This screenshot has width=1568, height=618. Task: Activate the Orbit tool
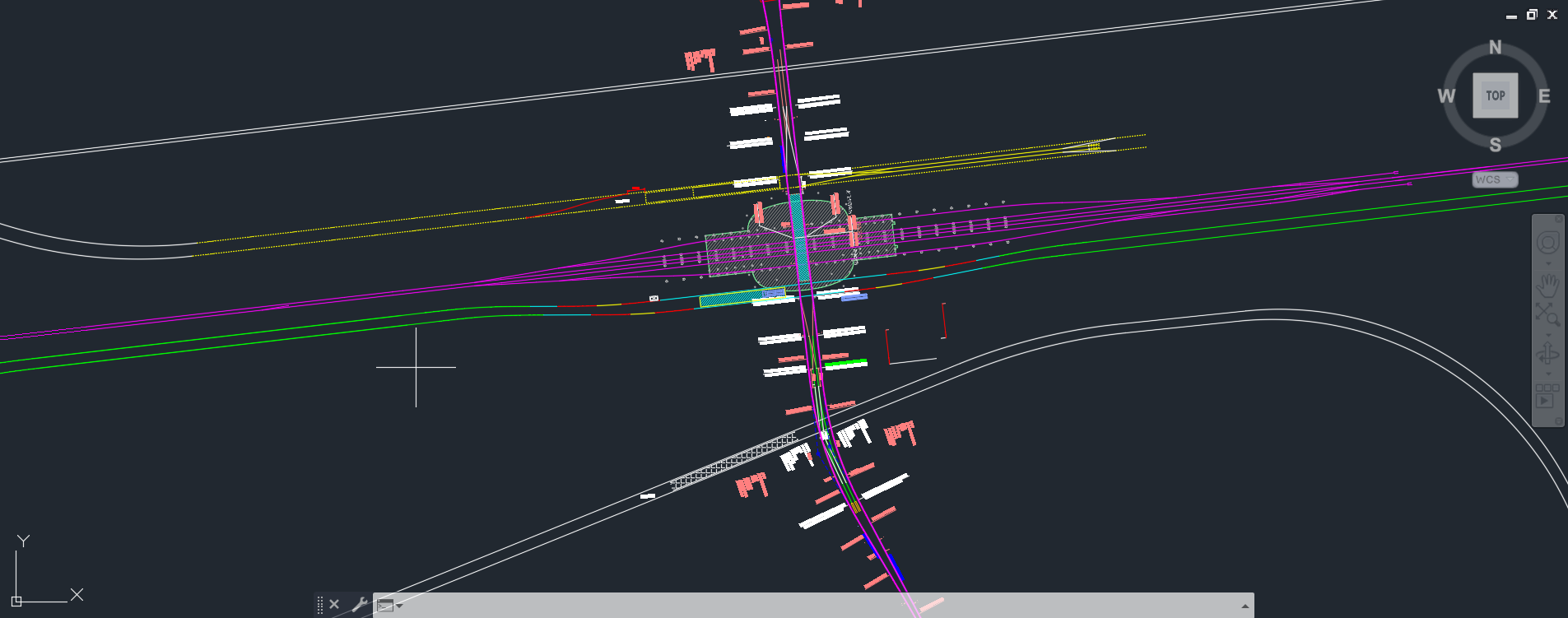[1547, 355]
